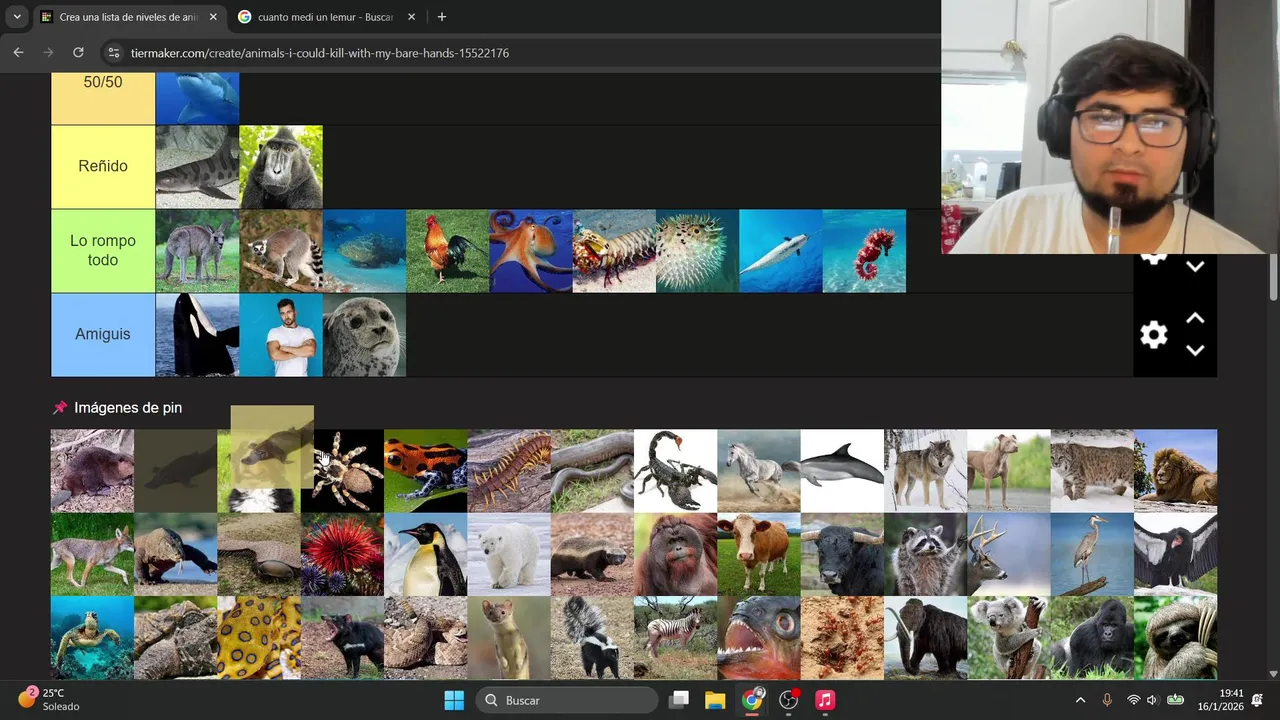The image size is (1280, 720).
Task: Reload the Tiermaker page
Action: click(x=78, y=53)
